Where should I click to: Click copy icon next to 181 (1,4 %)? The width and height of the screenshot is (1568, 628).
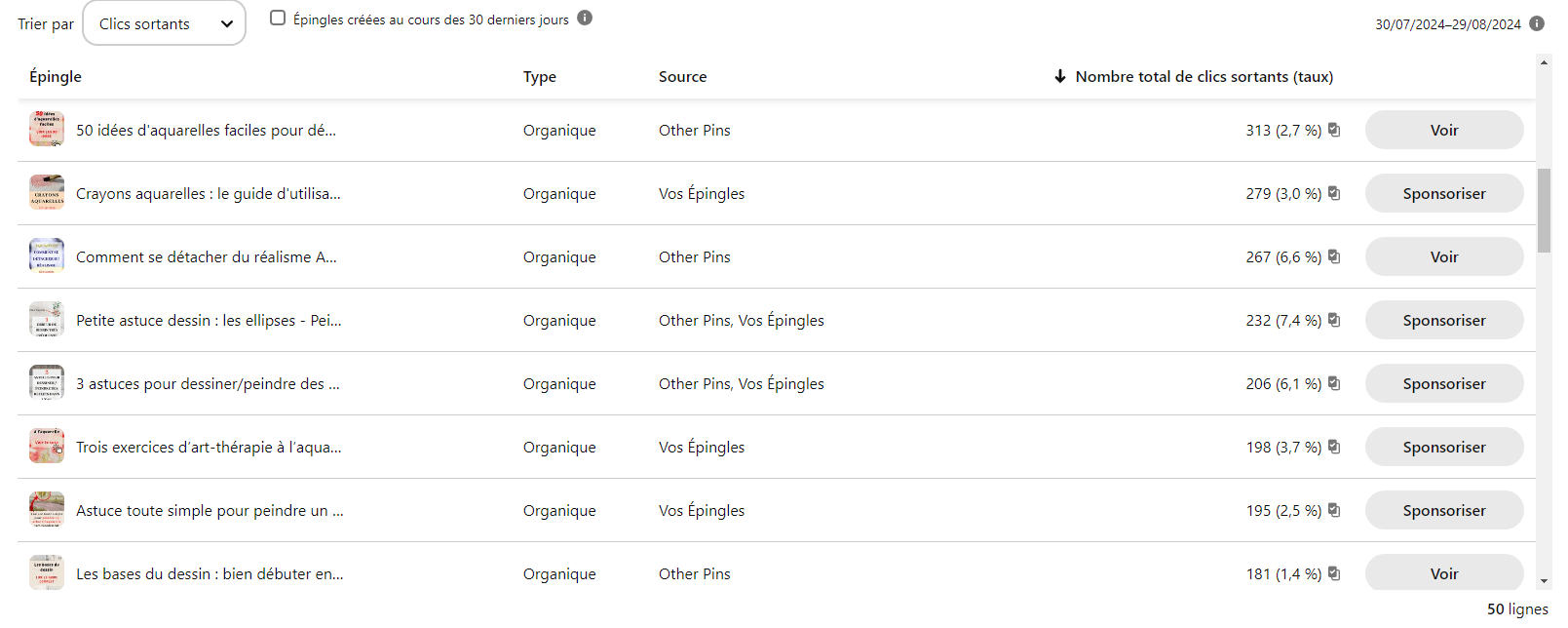tap(1334, 573)
